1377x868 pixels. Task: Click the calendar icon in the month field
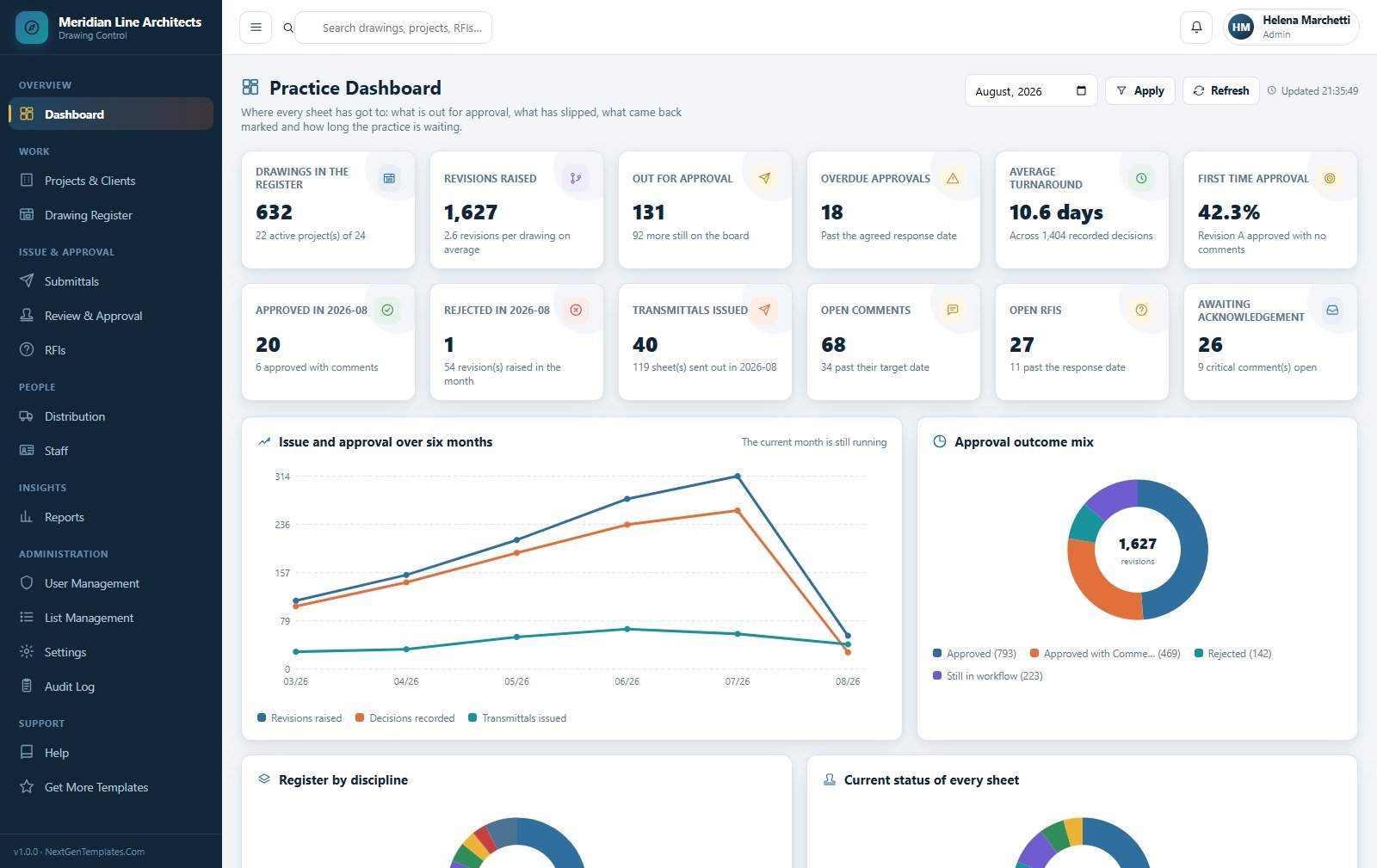1081,91
